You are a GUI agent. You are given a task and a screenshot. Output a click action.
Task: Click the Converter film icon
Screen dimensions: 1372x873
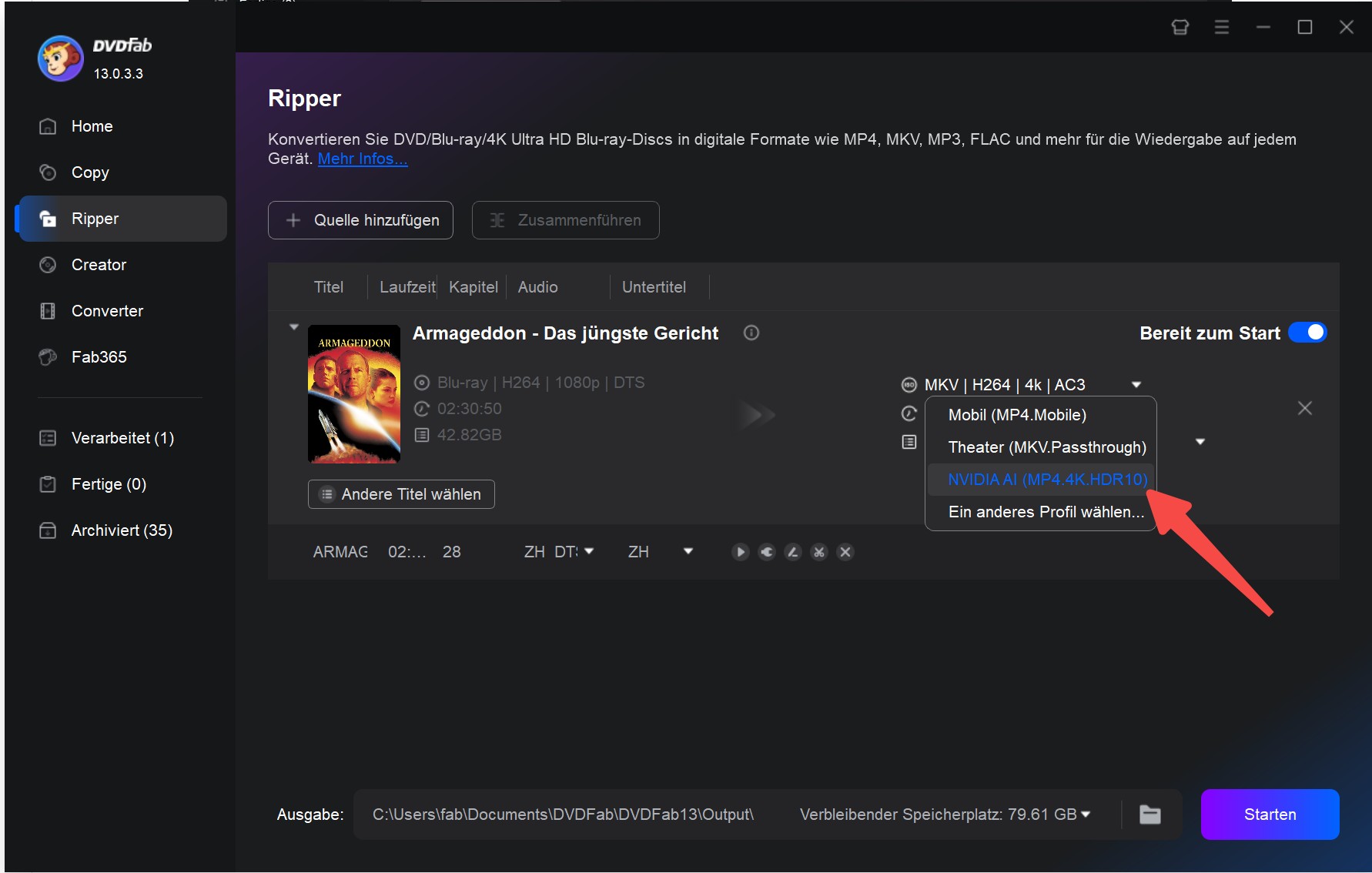48,311
